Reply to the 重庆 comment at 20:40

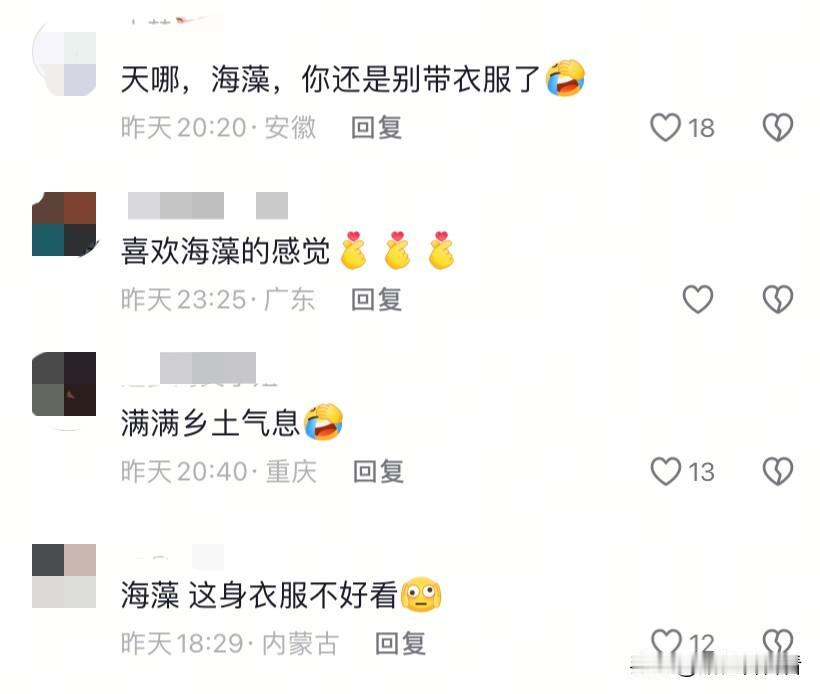378,472
